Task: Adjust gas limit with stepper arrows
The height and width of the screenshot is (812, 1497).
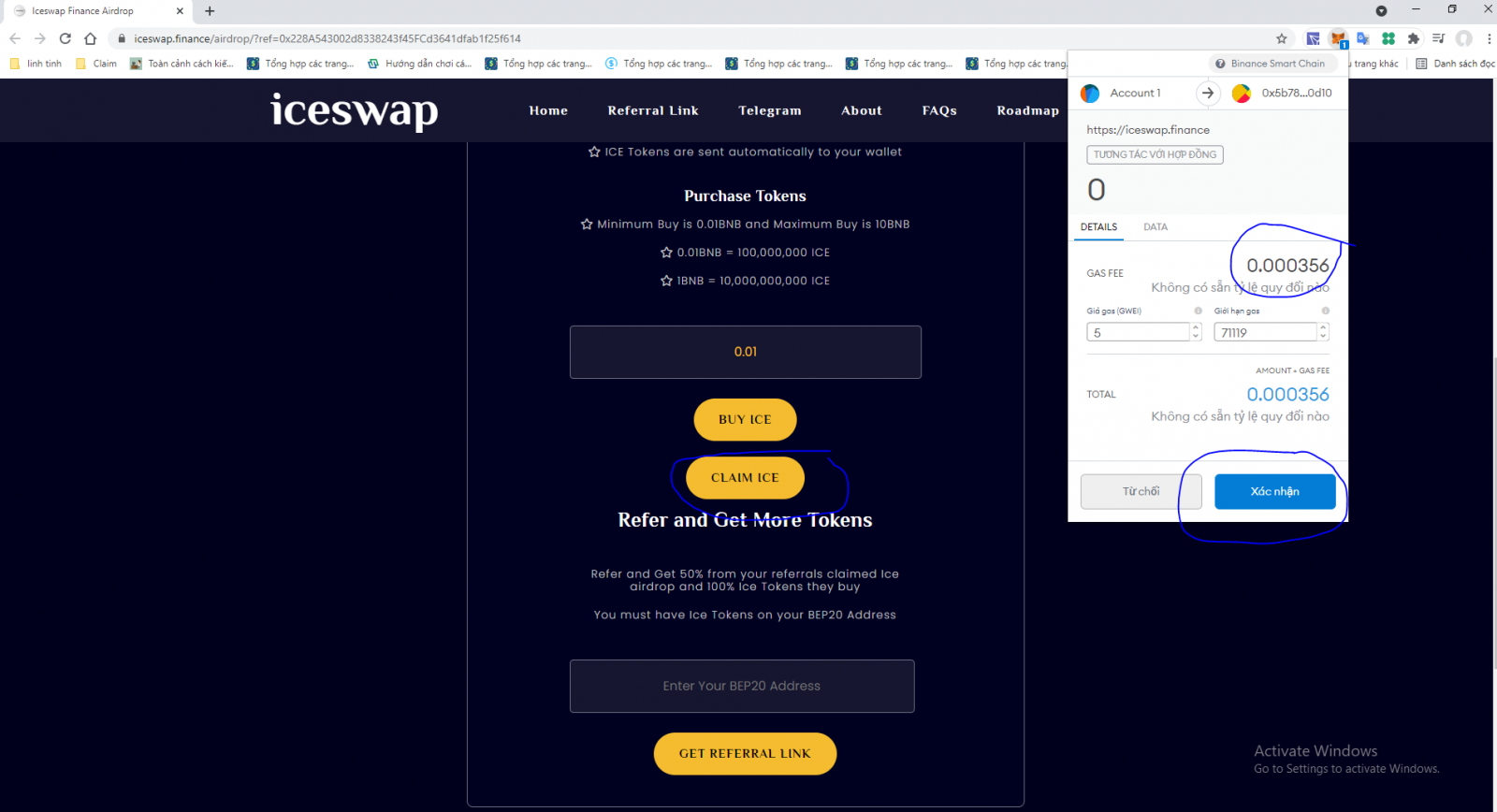Action: tap(1323, 331)
